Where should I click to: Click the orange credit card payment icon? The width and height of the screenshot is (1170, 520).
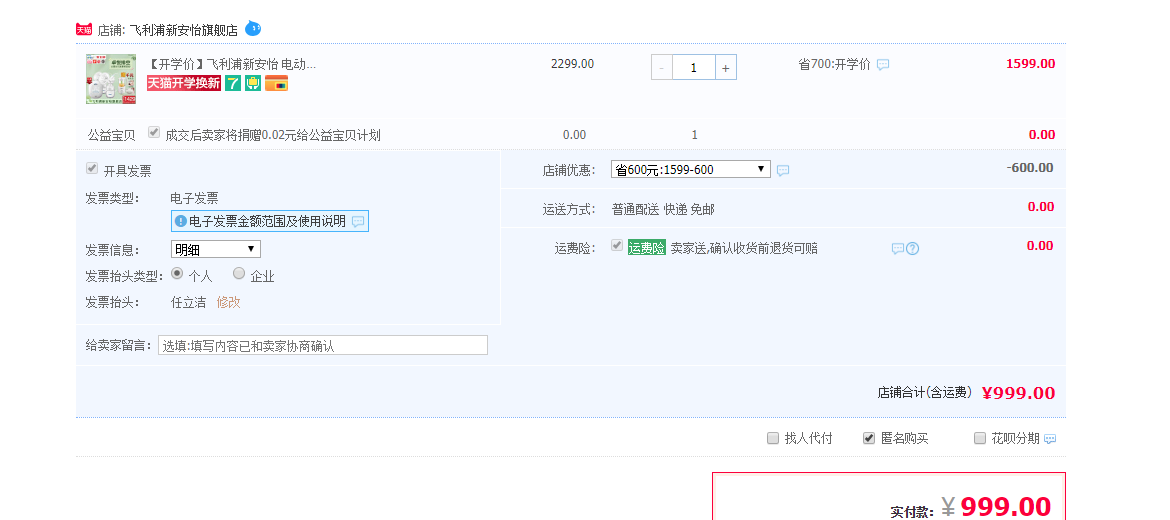tap(276, 83)
